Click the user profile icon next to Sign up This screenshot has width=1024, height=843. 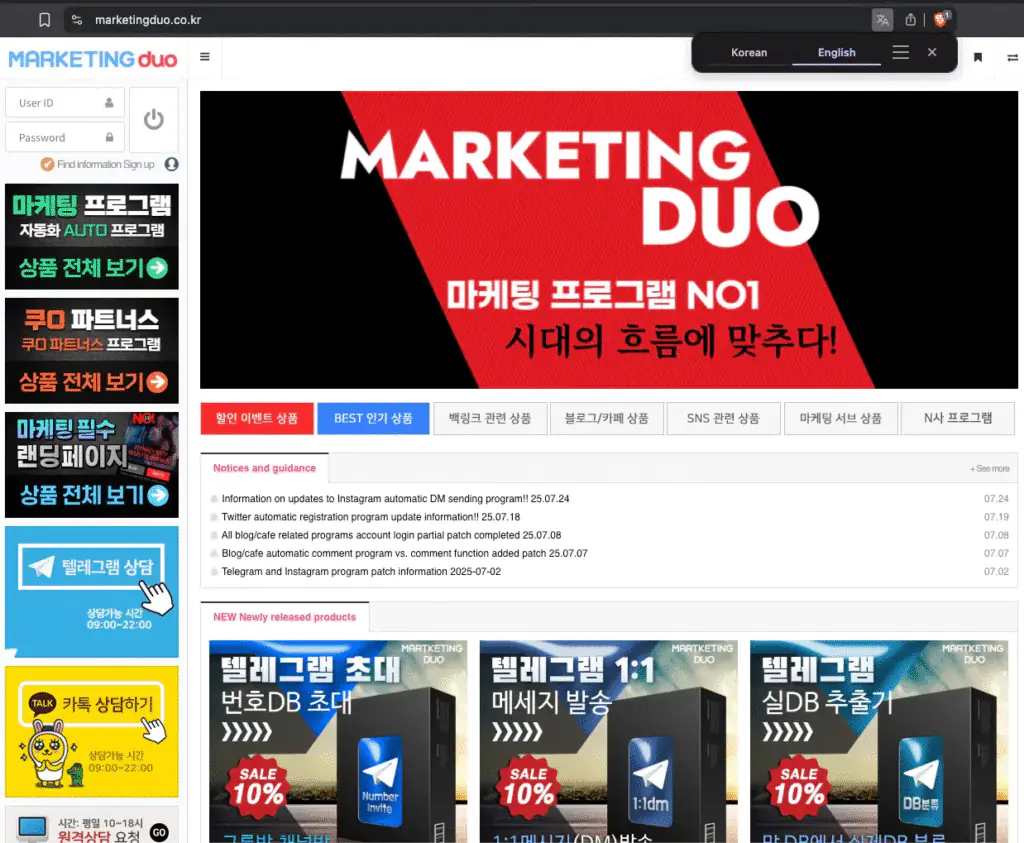[170, 164]
